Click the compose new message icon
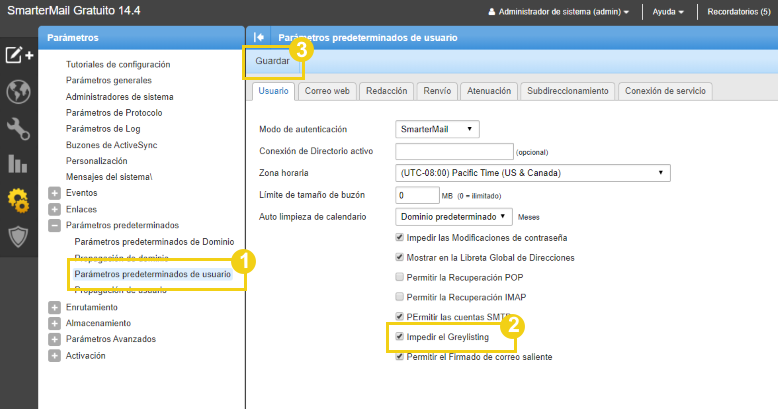 pyautogui.click(x=19, y=55)
